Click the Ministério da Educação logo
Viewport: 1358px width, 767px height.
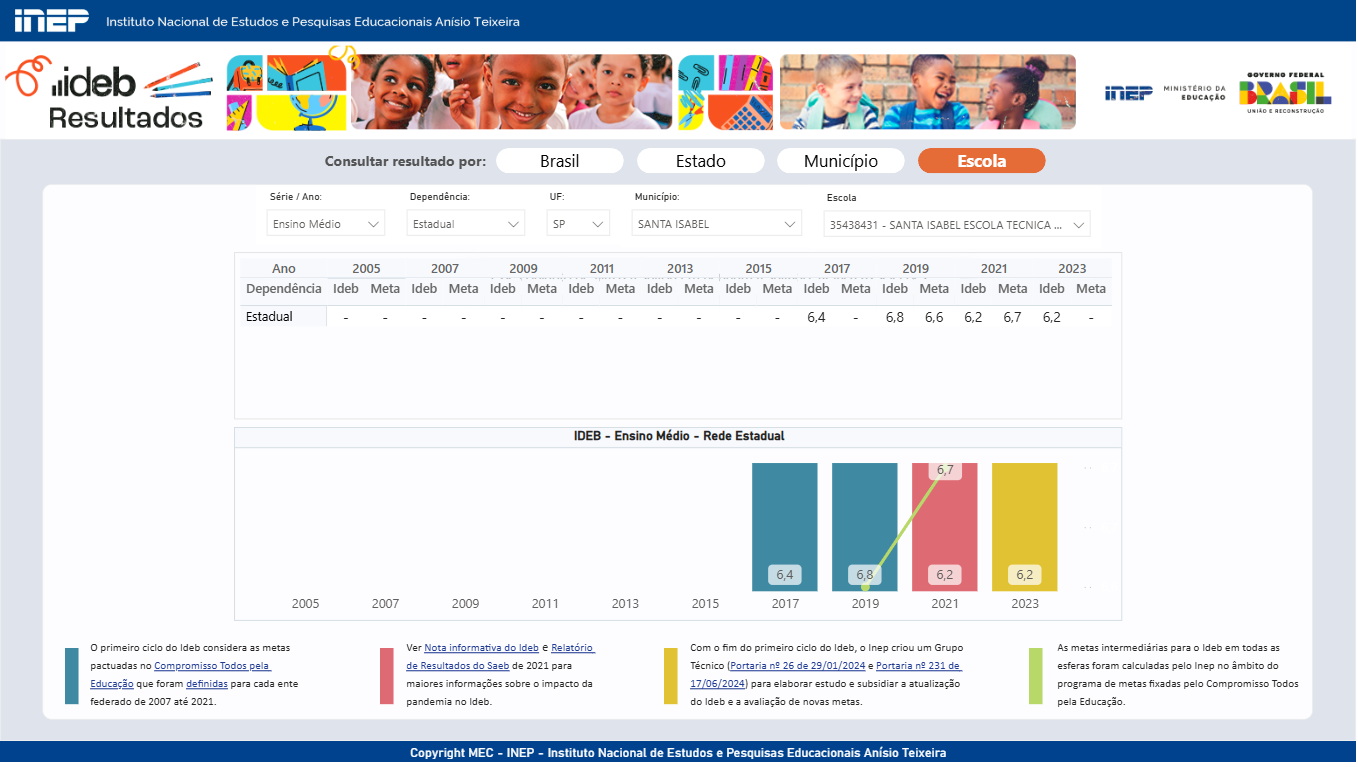tap(1194, 93)
